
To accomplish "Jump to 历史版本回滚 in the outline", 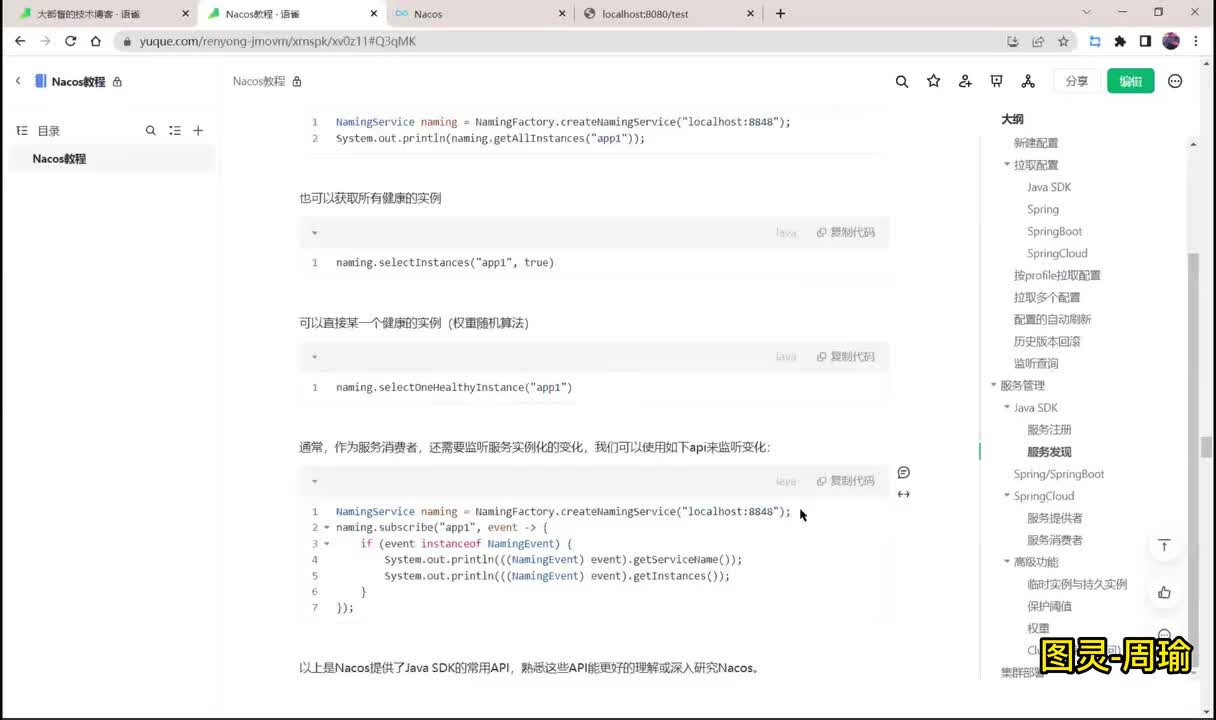I will 1047,341.
